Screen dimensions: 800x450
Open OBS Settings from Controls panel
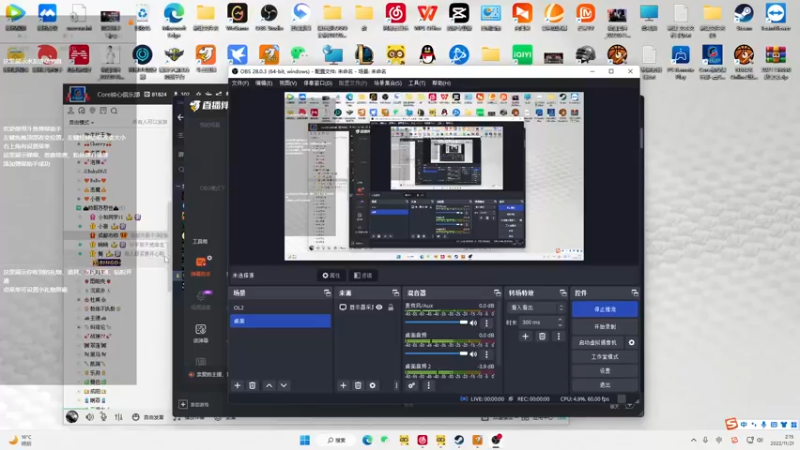(605, 371)
